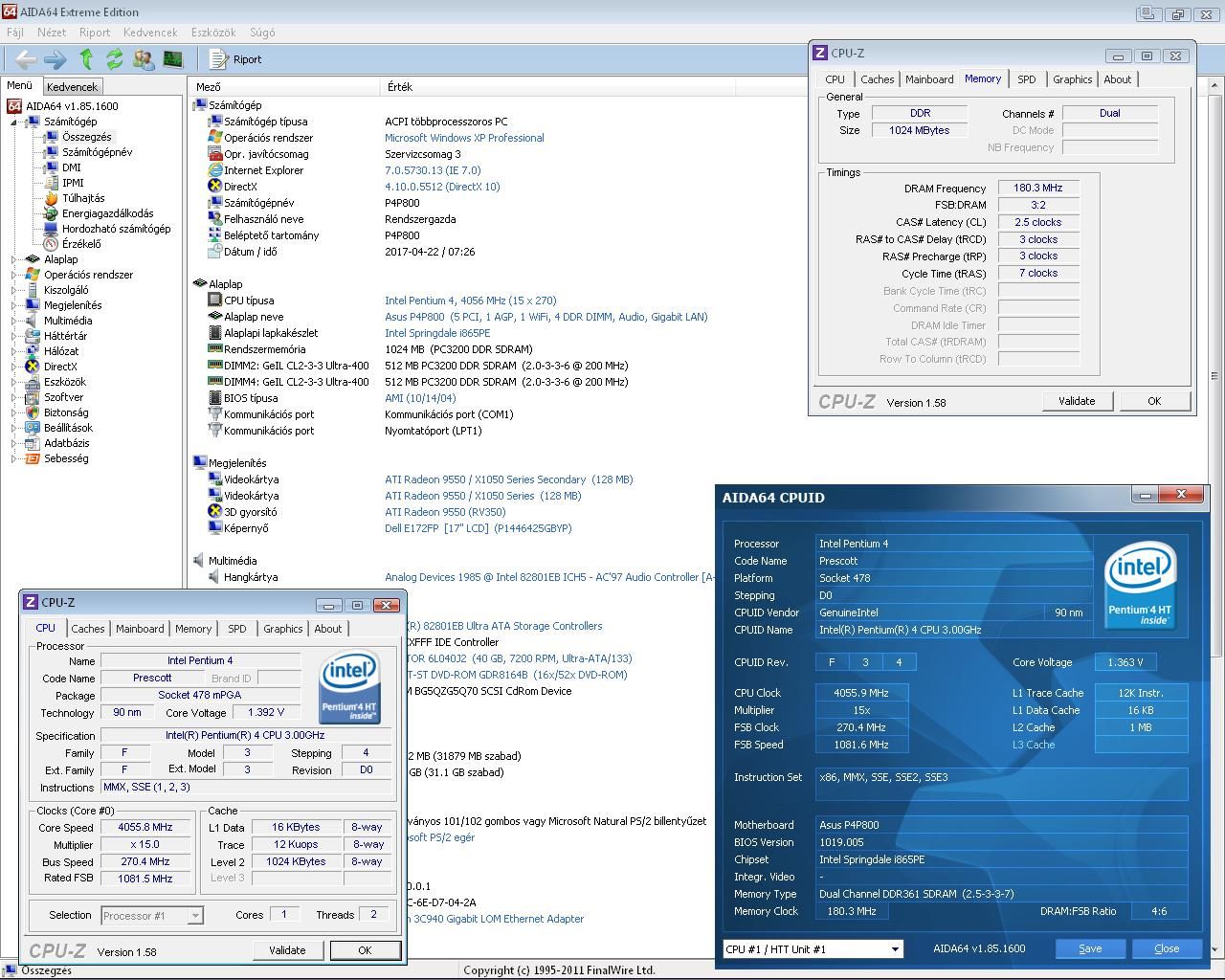Open the Kedvencek menu
1225x980 pixels.
pos(150,32)
